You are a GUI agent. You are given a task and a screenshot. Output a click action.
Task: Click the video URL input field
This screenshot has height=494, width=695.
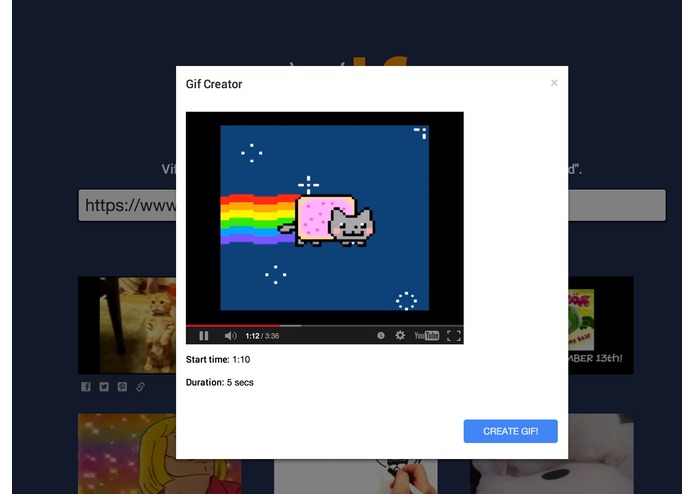pos(372,205)
